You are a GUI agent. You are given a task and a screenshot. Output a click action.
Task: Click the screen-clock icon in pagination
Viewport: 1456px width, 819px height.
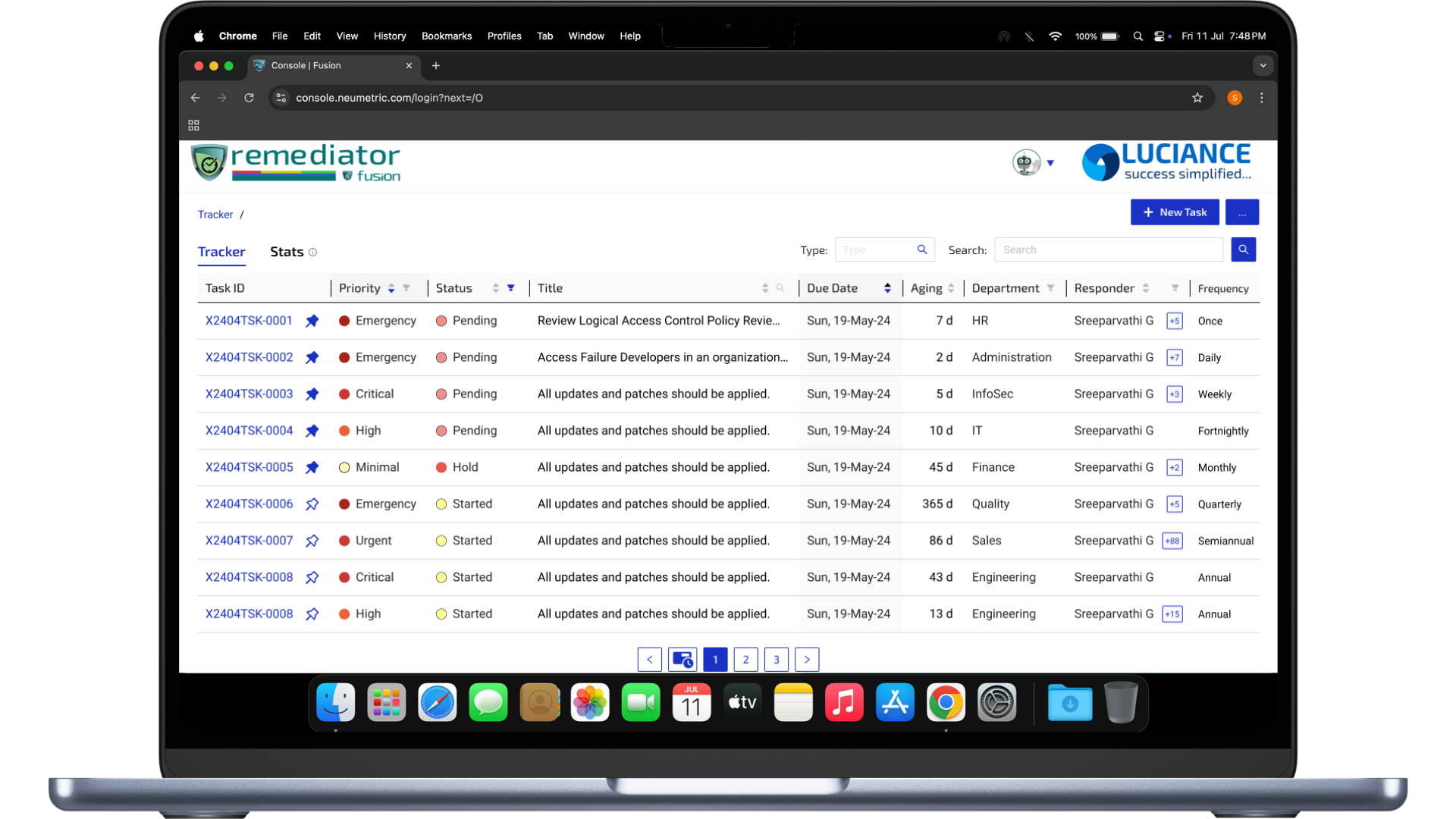682,660
